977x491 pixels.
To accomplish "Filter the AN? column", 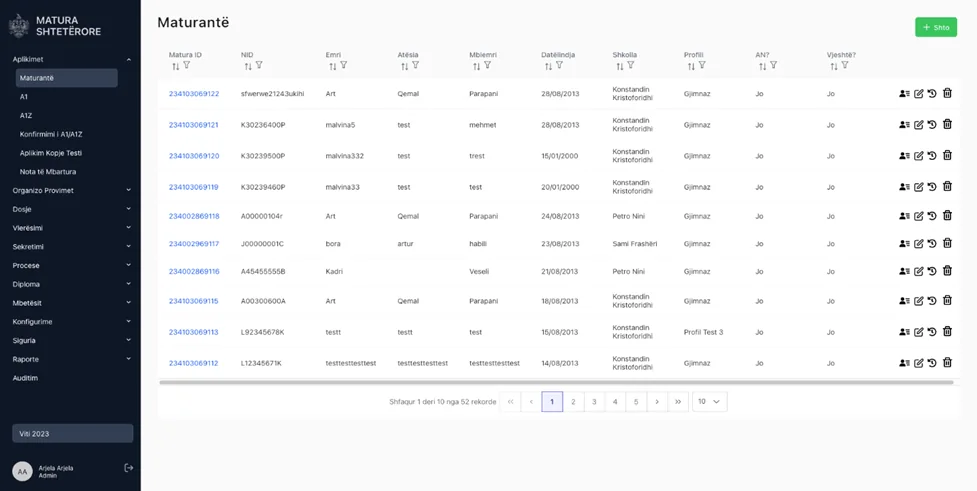I will (773, 65).
